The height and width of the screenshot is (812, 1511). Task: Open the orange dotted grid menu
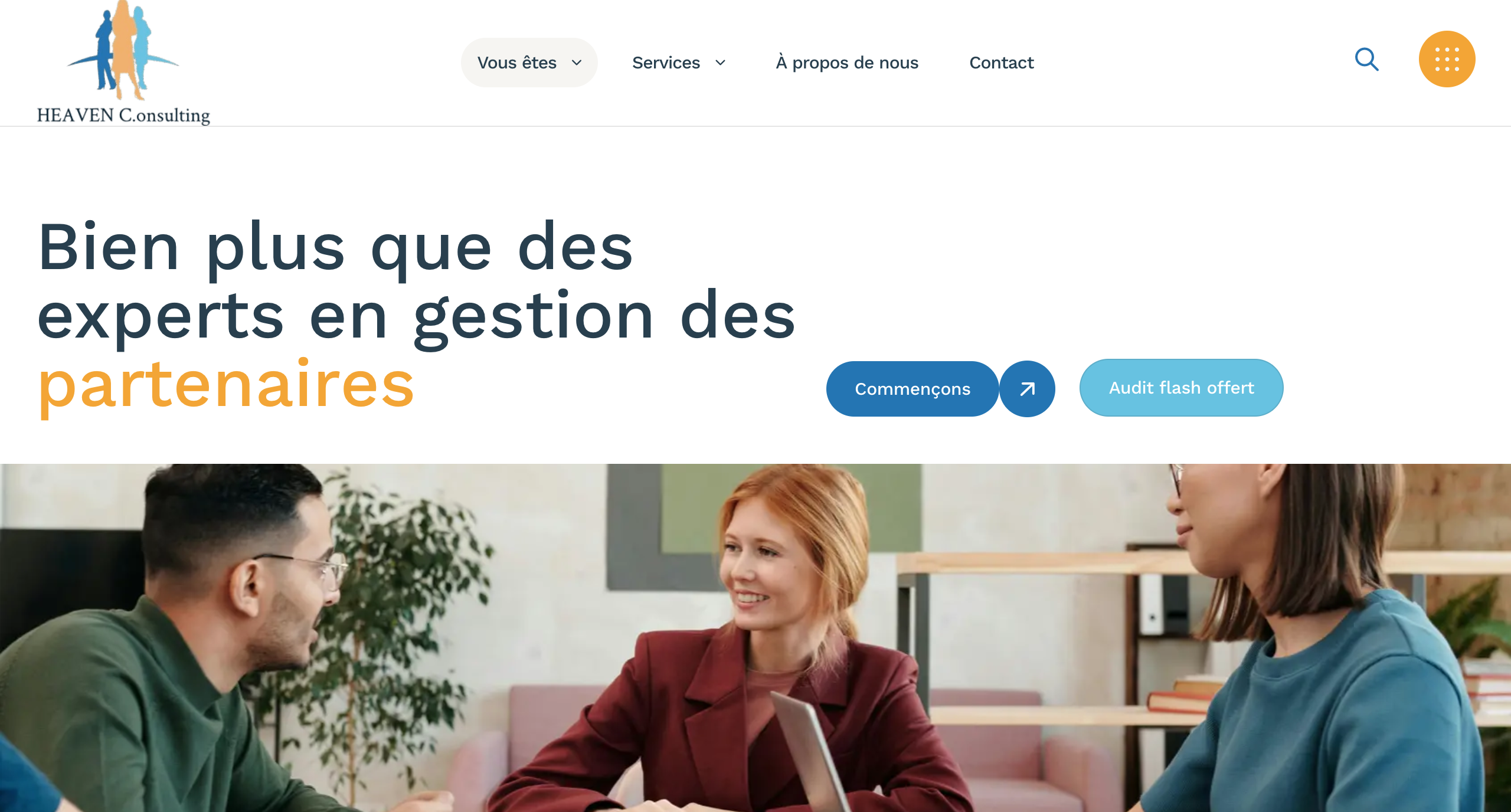pos(1447,59)
